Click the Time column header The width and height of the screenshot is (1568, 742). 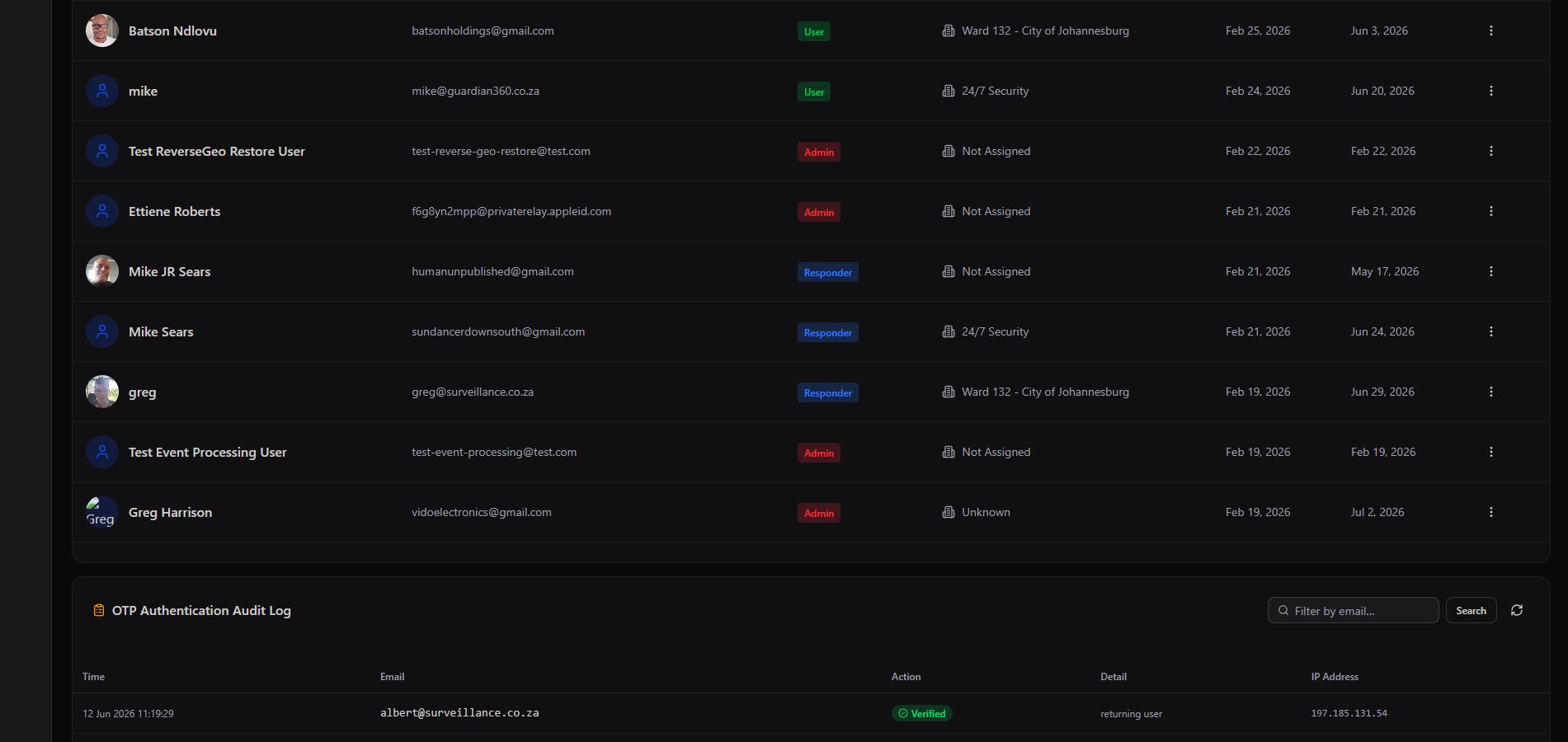[93, 677]
